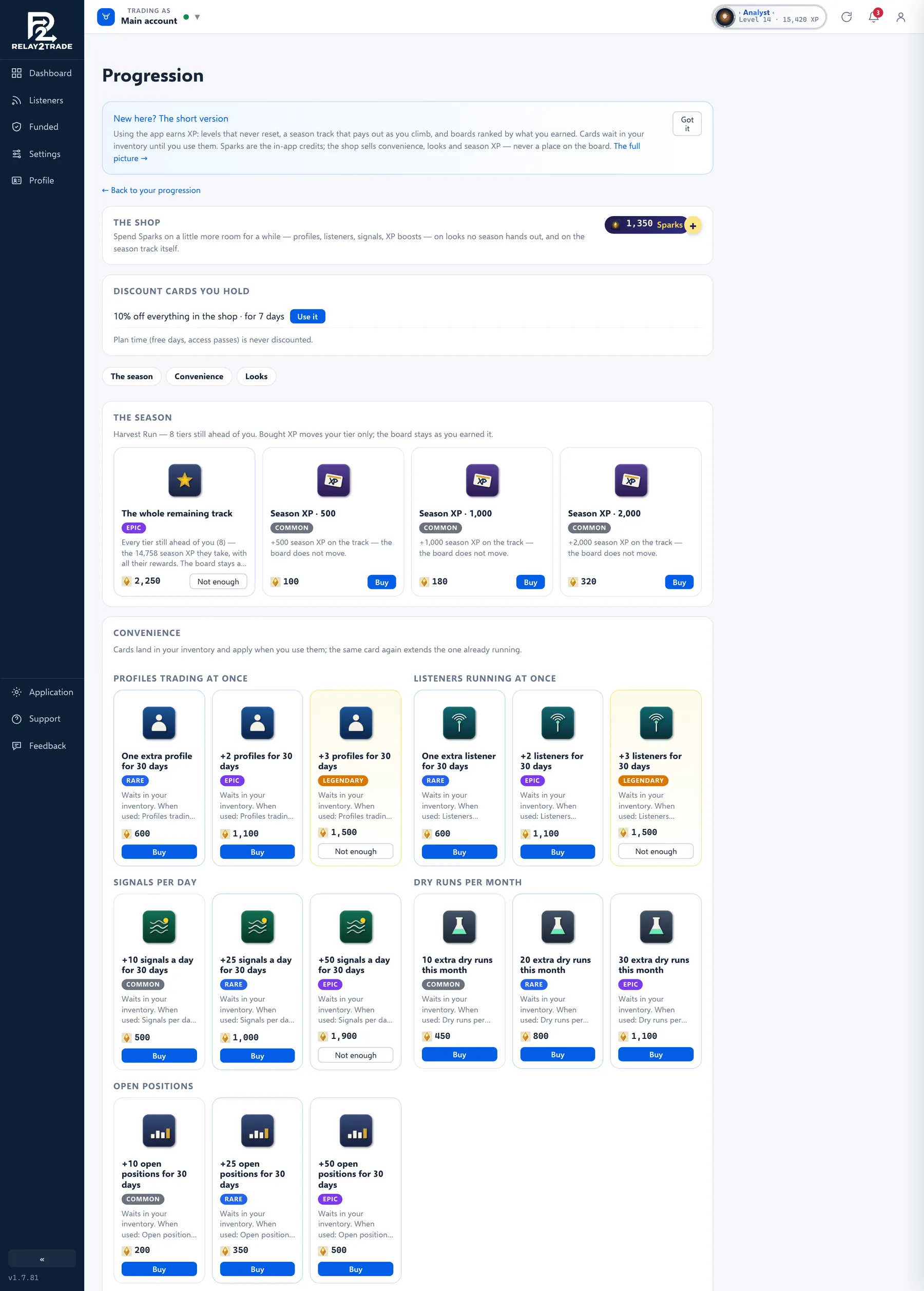Use the 10% off discount card
This screenshot has width=924, height=1291.
pyautogui.click(x=307, y=317)
